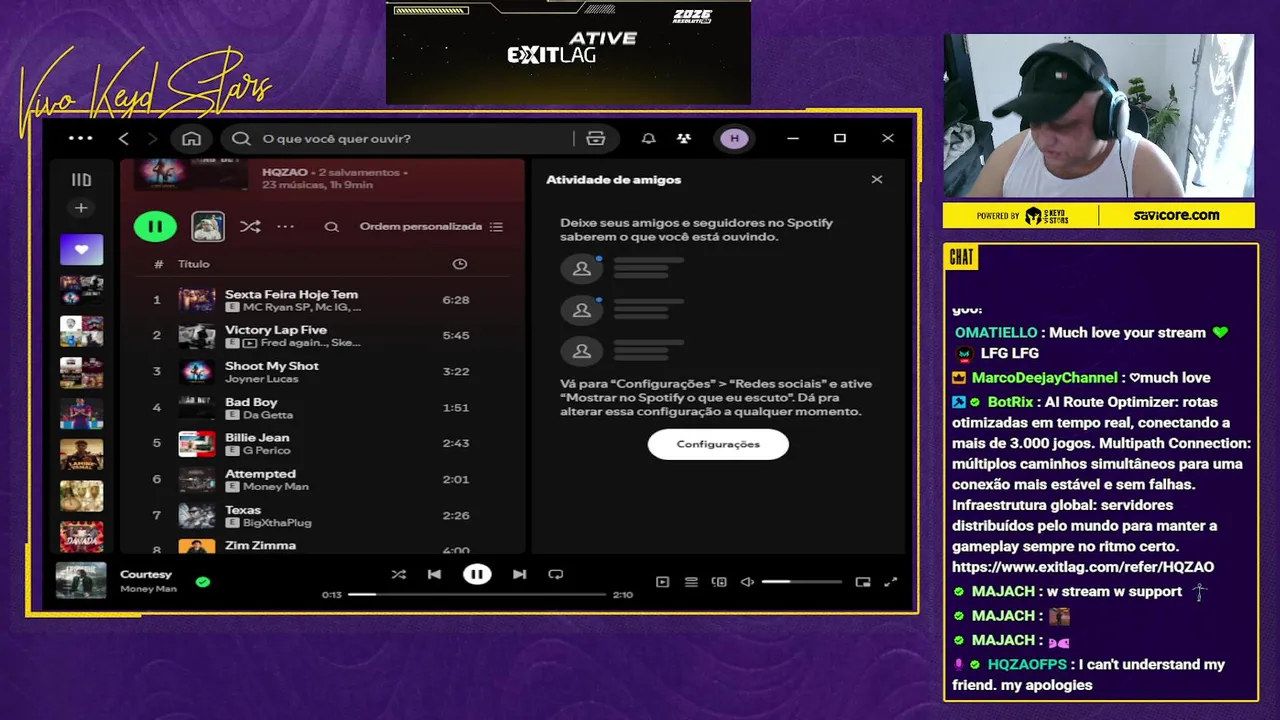Toggle green saved checkmark for Courtesy
This screenshot has height=720, width=1280.
click(203, 581)
